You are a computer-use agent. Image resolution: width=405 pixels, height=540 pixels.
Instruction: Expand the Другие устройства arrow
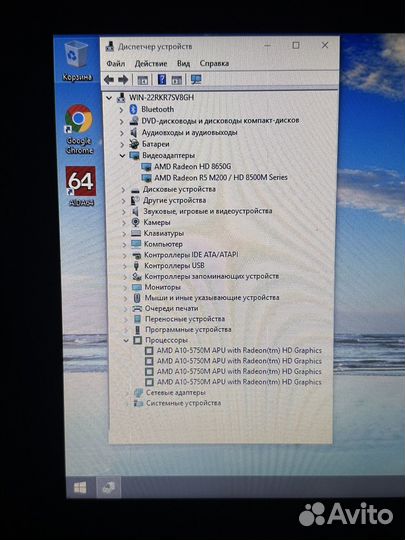(x=124, y=200)
